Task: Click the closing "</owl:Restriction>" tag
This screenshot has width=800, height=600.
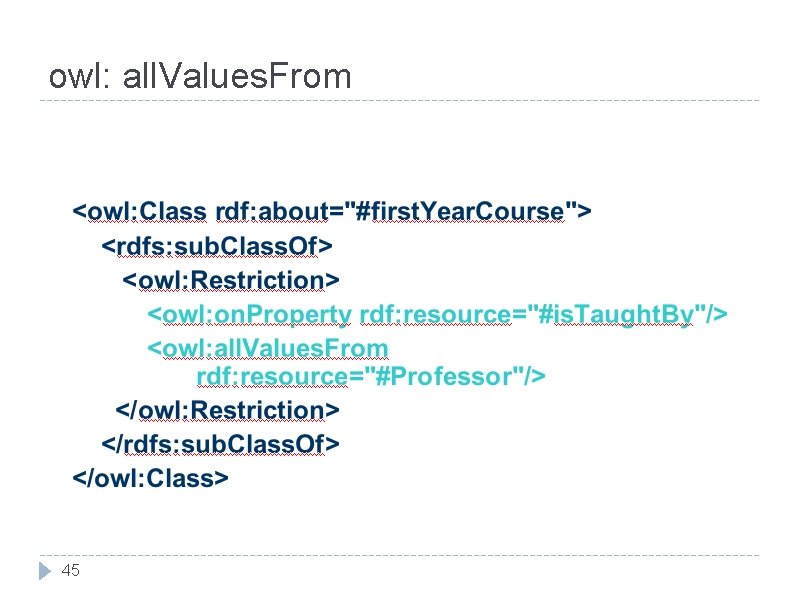Action: (x=228, y=410)
